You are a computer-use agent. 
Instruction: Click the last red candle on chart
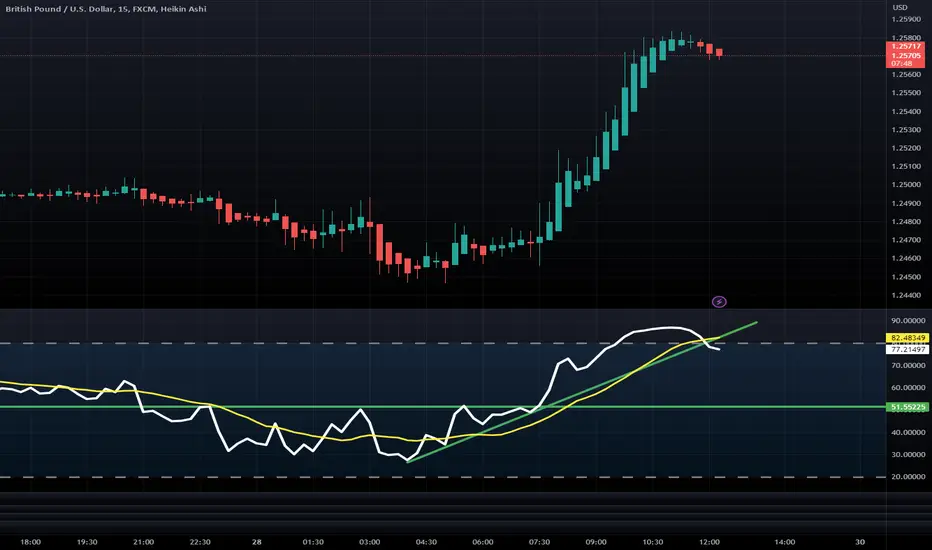point(717,52)
